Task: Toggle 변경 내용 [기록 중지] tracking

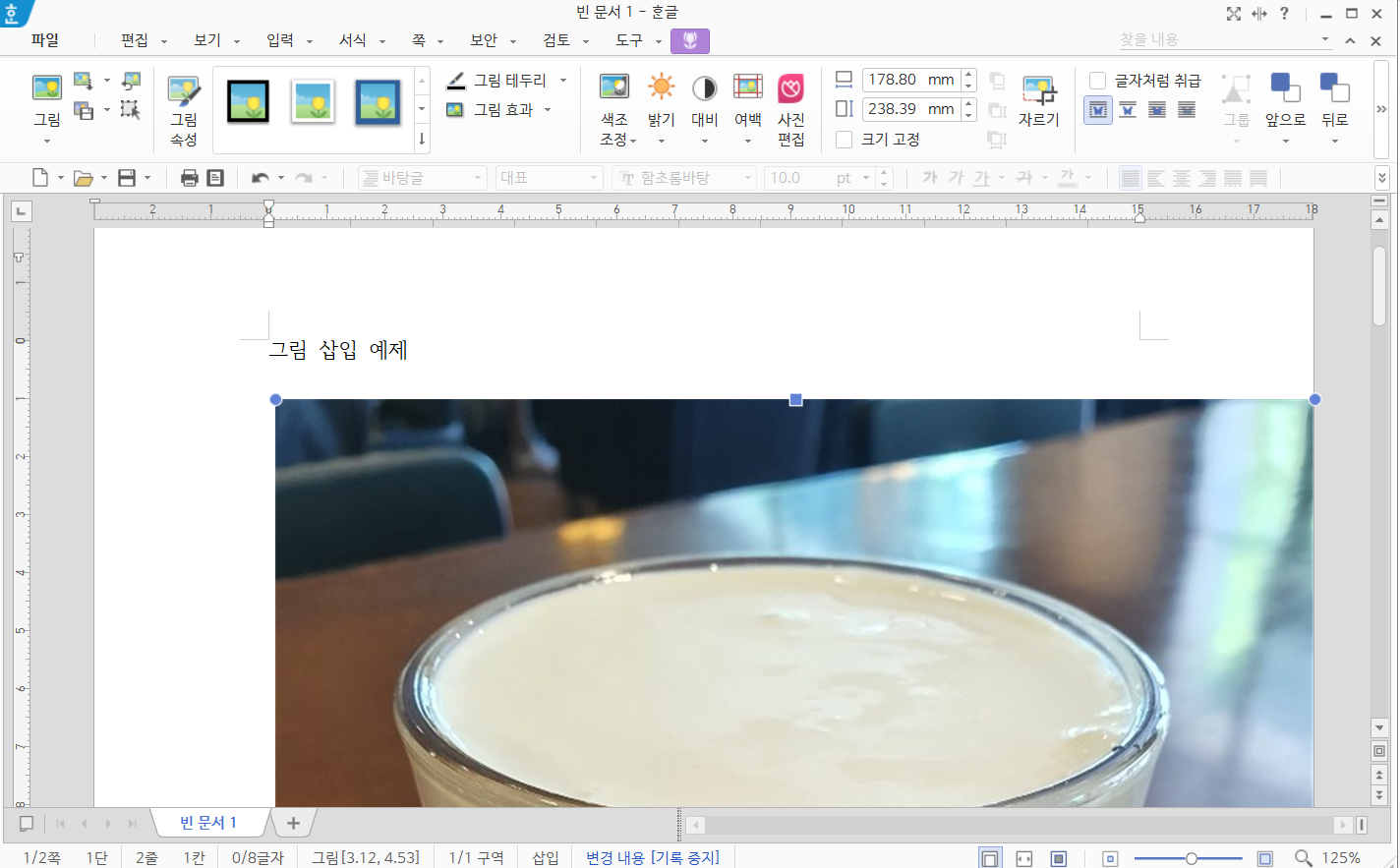Action: (653, 858)
